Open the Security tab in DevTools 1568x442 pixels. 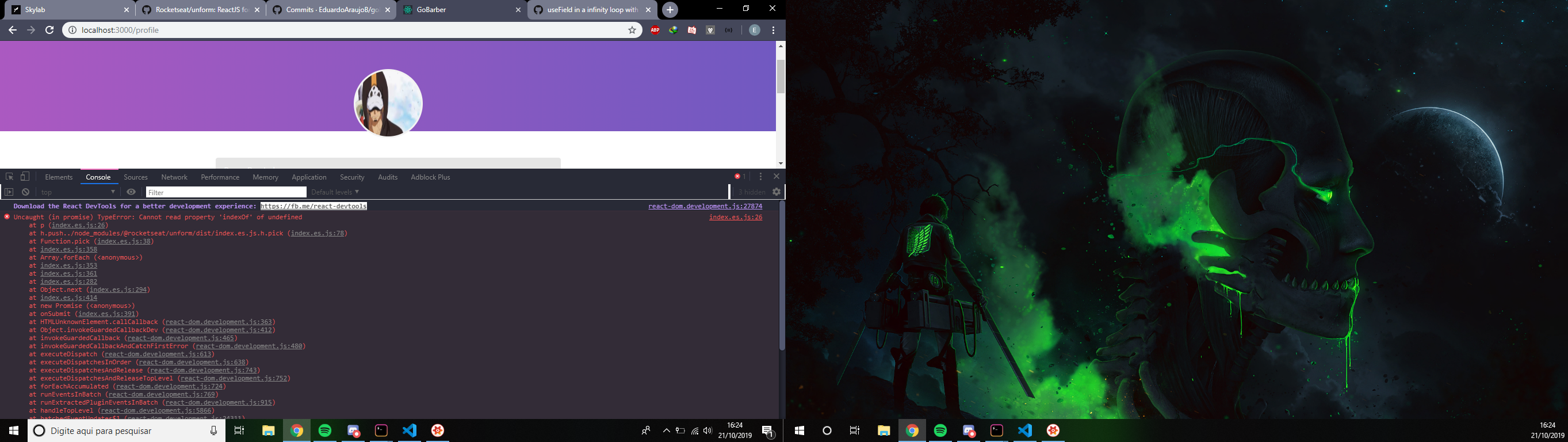tap(352, 177)
